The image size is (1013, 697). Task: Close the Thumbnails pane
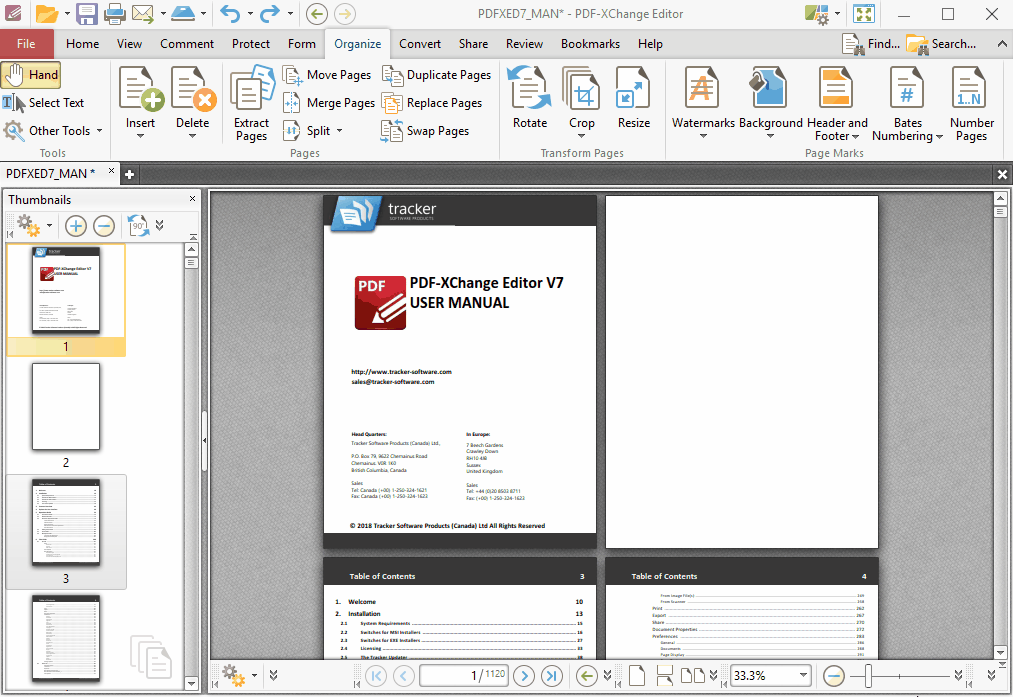click(192, 199)
